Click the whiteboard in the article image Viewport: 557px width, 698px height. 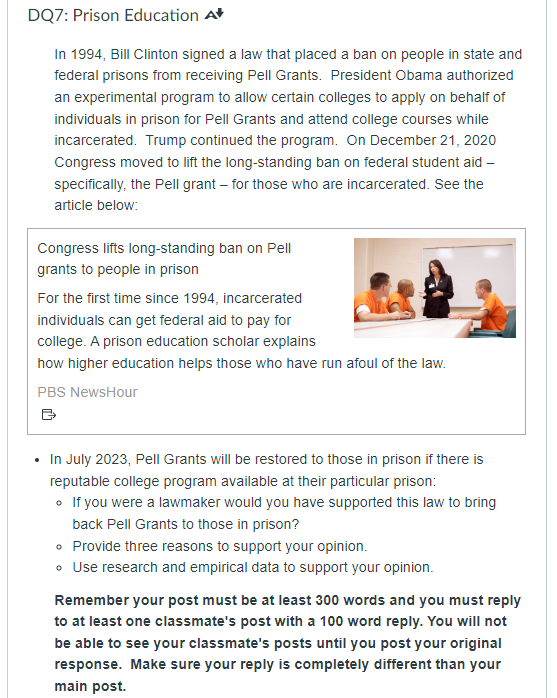(x=468, y=275)
